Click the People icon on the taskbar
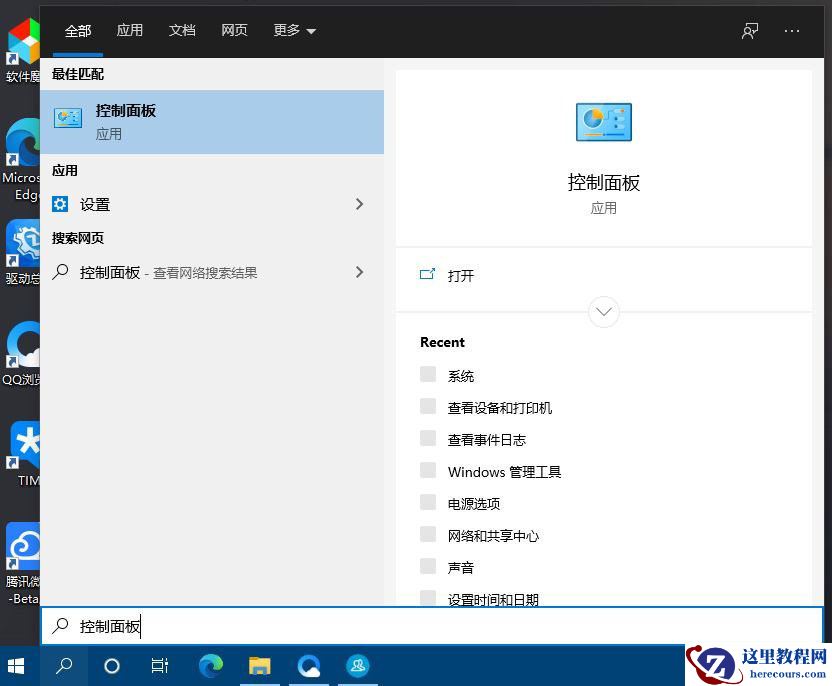 tap(357, 665)
